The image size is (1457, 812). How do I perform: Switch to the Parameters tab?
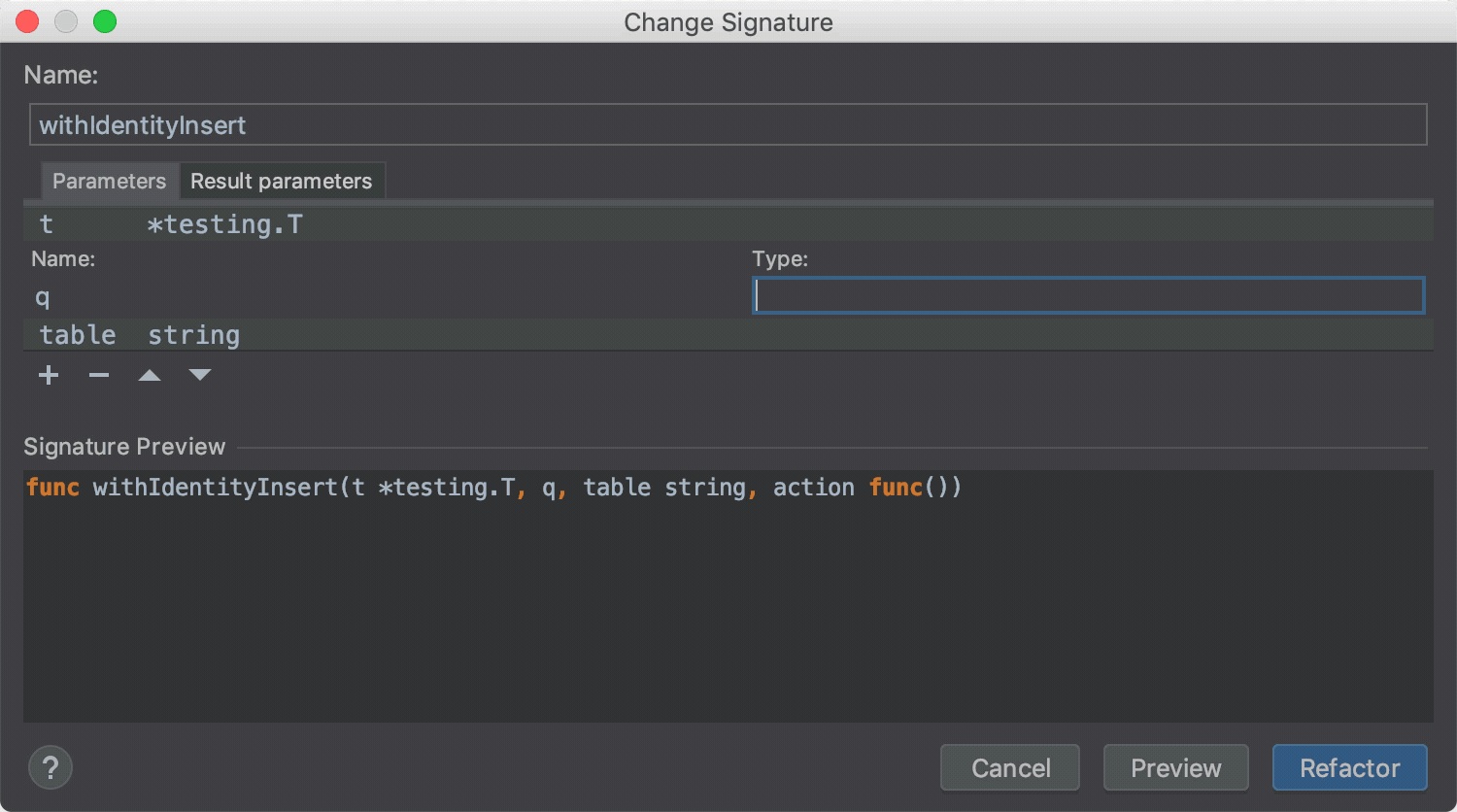[x=109, y=181]
